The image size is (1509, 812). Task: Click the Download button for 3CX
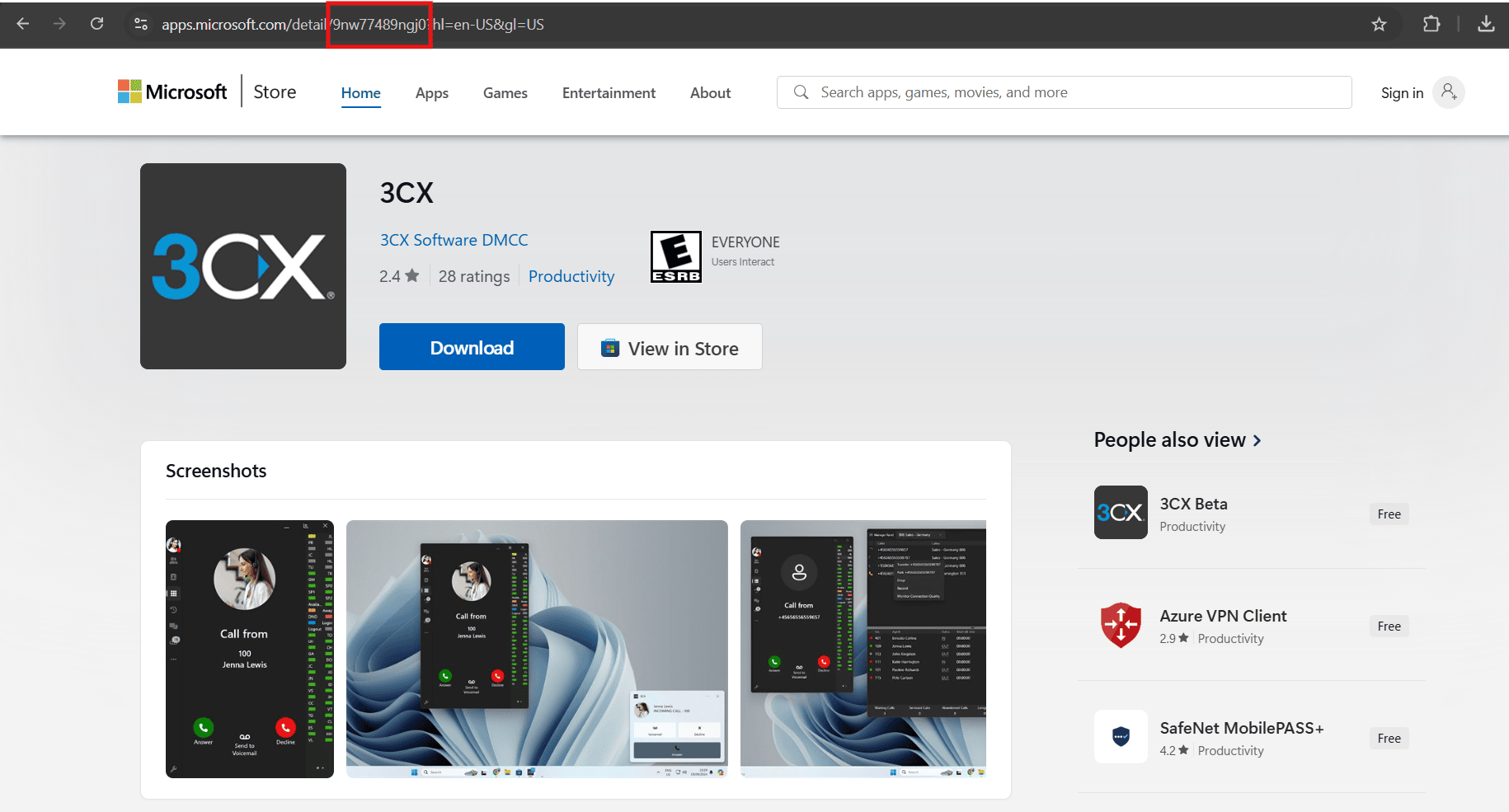(471, 346)
